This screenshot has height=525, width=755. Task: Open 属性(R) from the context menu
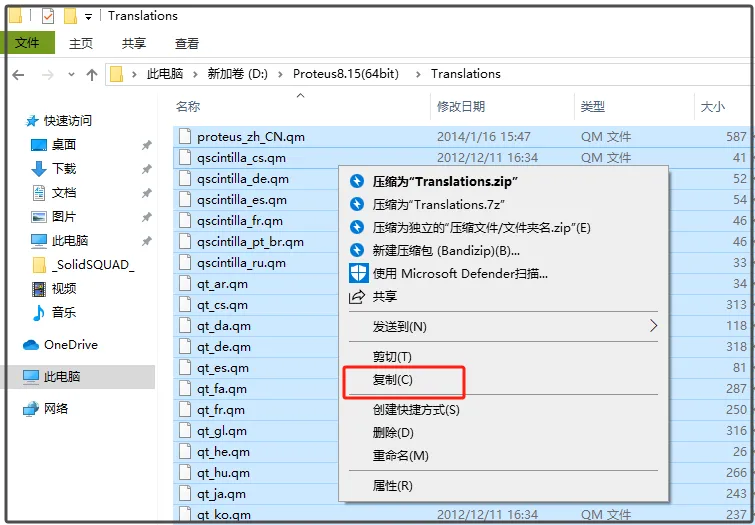pos(503,486)
